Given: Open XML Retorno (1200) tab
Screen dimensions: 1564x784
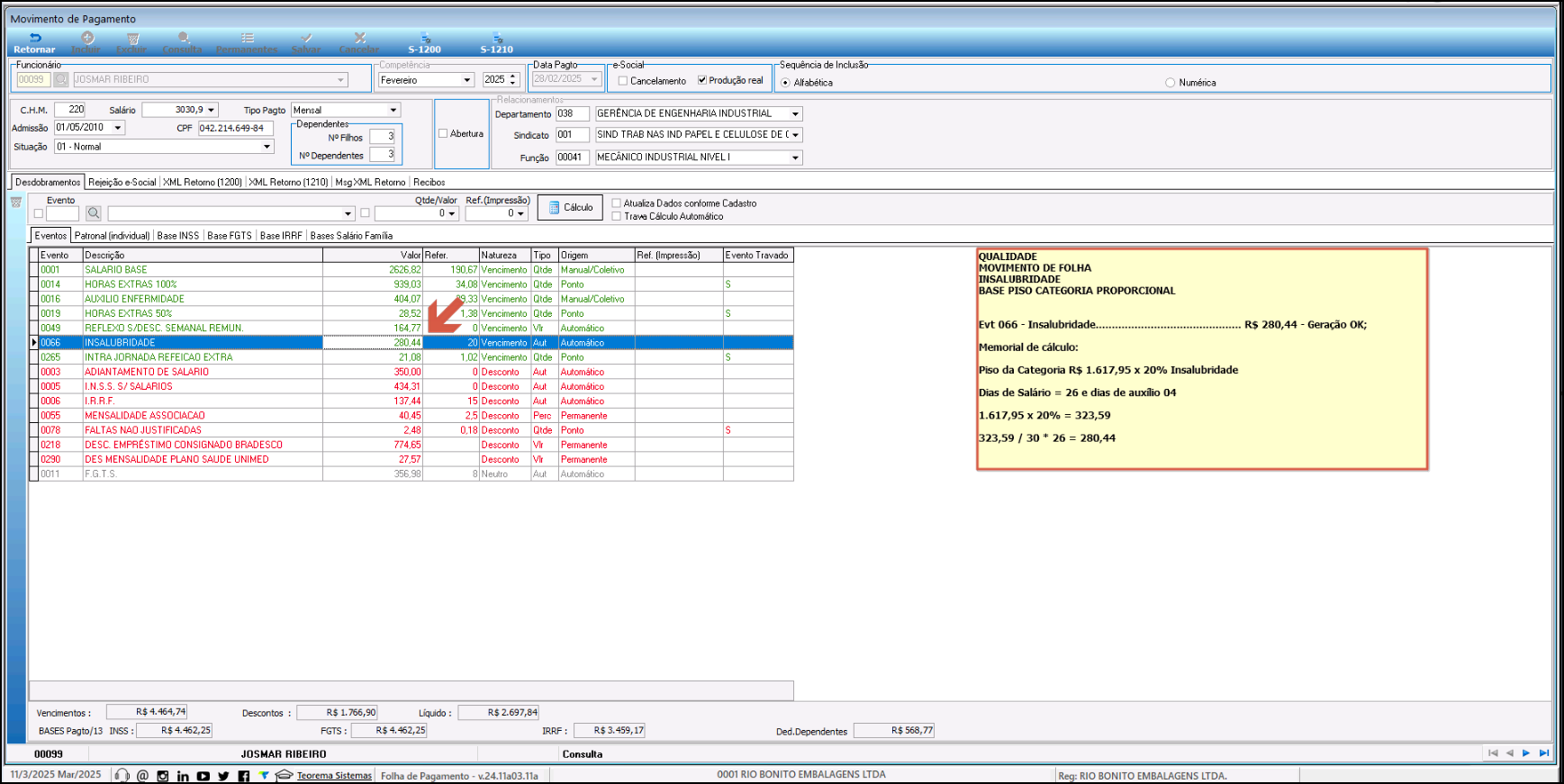Looking at the screenshot, I should tap(203, 182).
